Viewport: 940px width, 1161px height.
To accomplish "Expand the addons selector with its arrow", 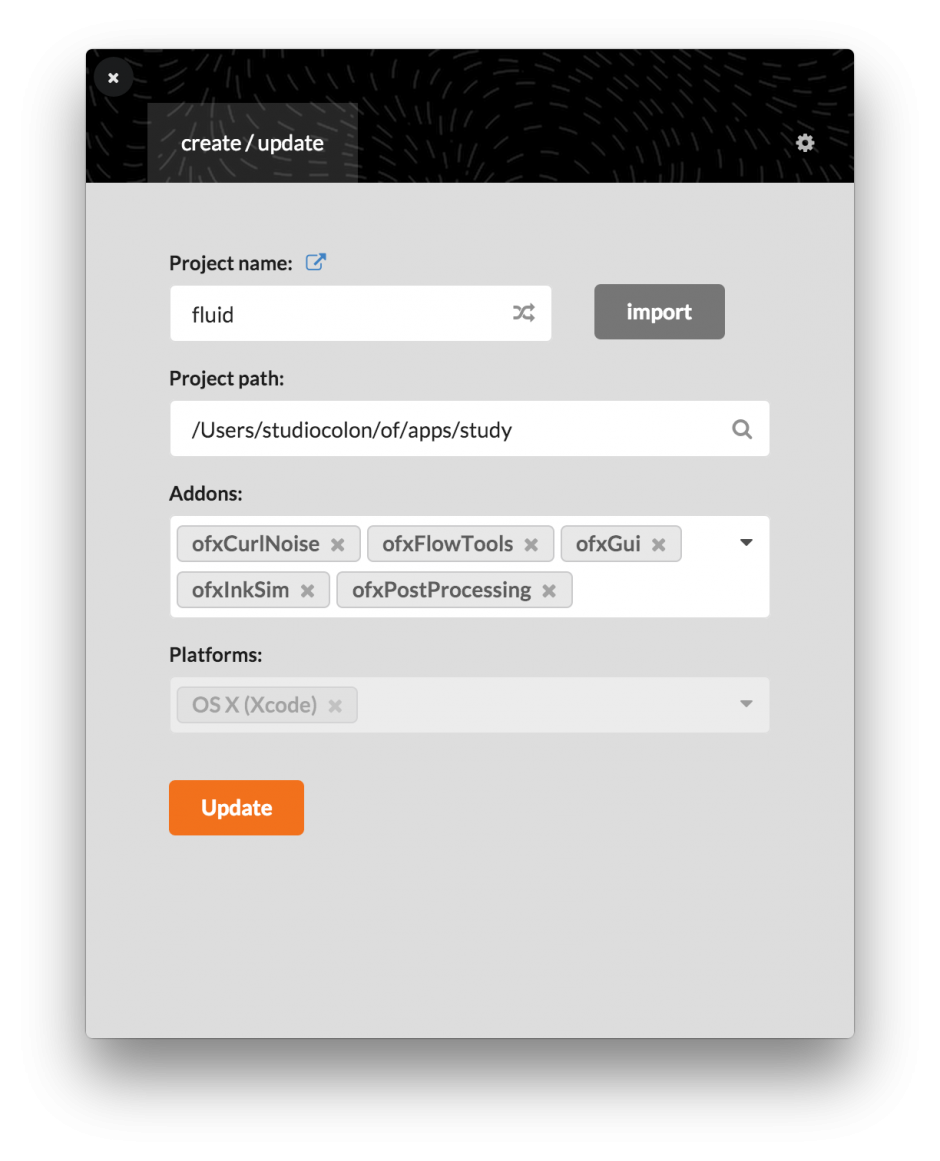I will (746, 541).
